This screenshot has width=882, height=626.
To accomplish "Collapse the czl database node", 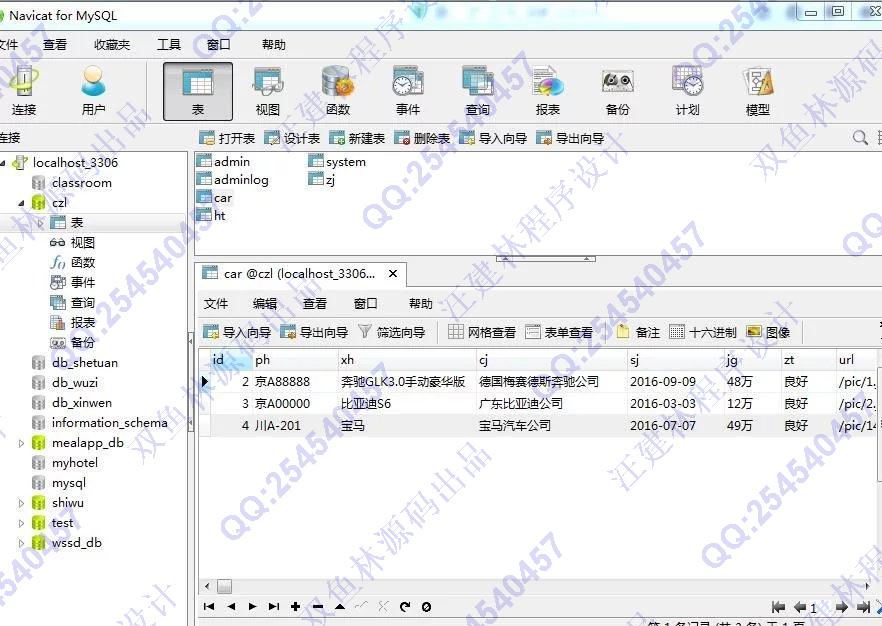I will click(x=21, y=203).
